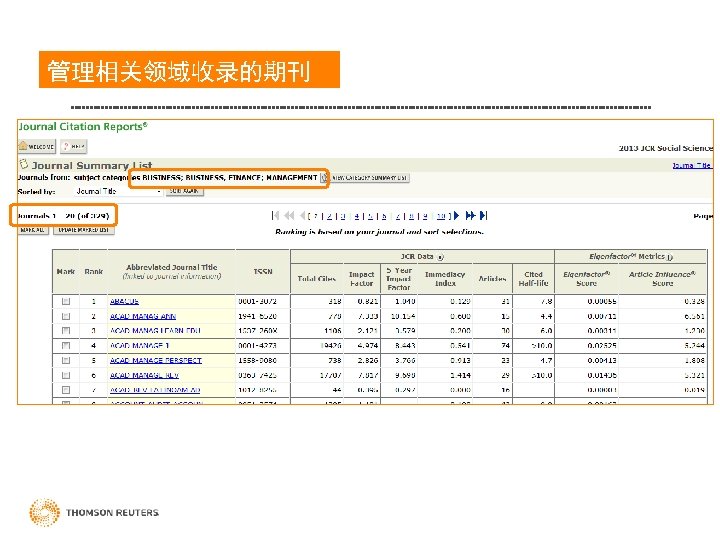720x540 pixels.
Task: Jump back ten pages double-arrow
Action: (289, 215)
